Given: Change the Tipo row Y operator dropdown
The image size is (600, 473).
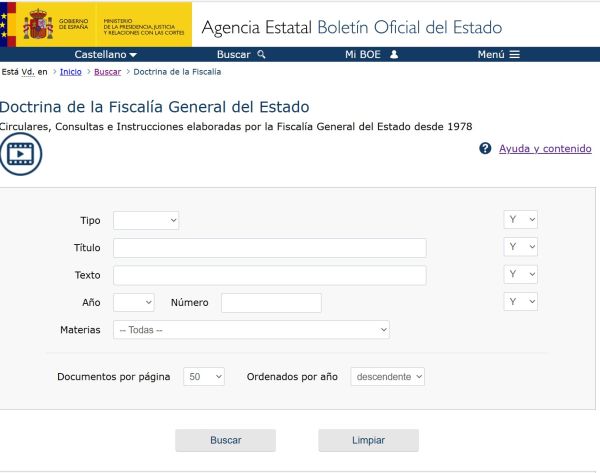Looking at the screenshot, I should pos(520,220).
